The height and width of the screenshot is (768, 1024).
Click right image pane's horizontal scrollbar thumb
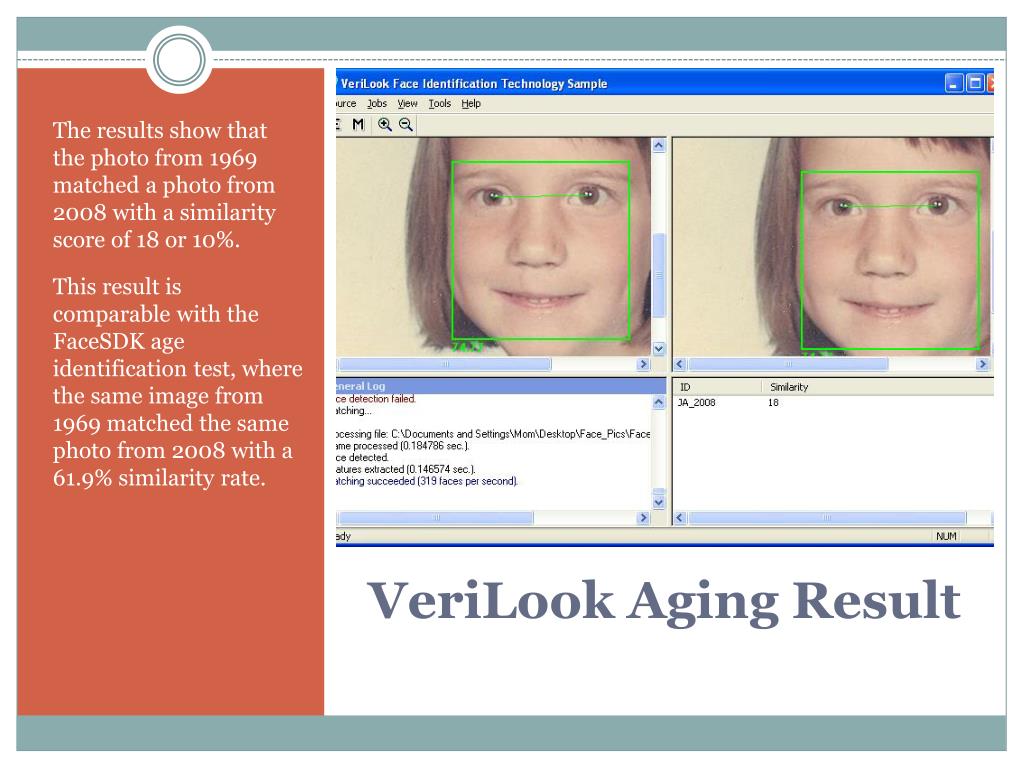pos(788,364)
